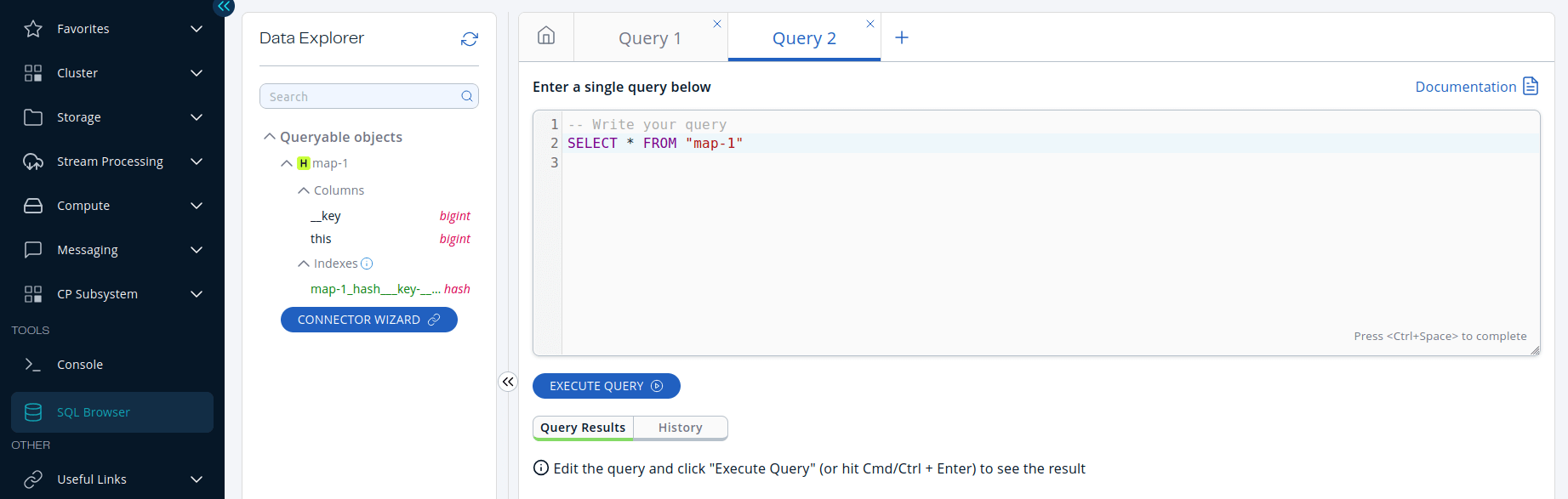Click the Indexes info icon
1568x499 pixels.
coord(367,264)
